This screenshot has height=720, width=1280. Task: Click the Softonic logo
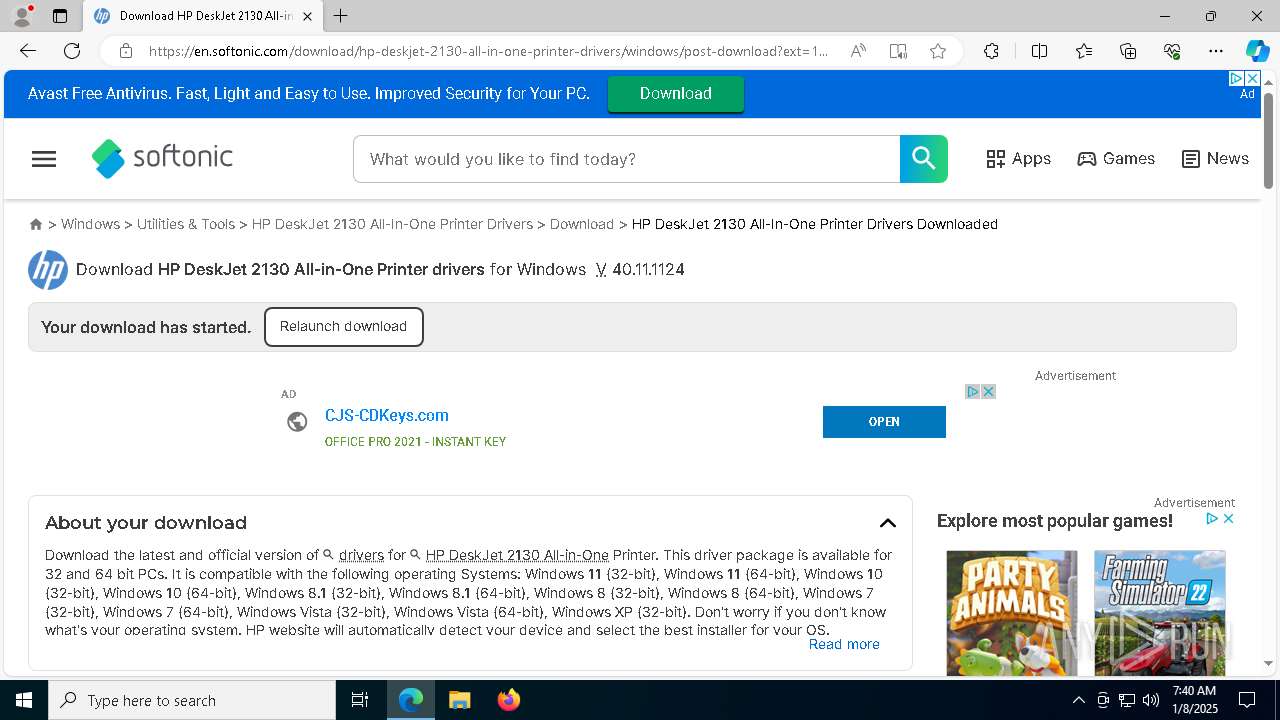pos(162,158)
